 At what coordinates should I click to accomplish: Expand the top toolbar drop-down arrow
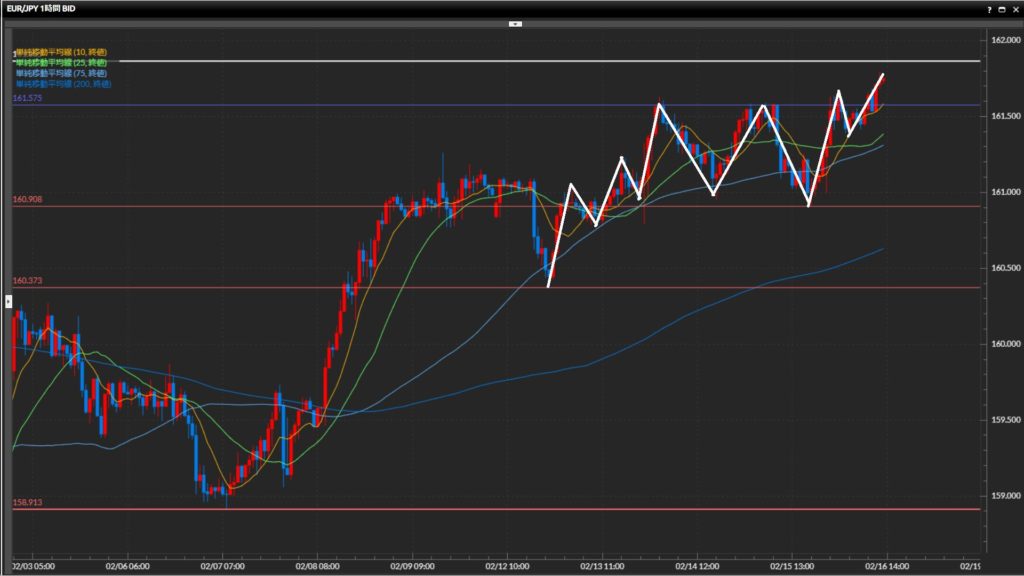pos(515,22)
